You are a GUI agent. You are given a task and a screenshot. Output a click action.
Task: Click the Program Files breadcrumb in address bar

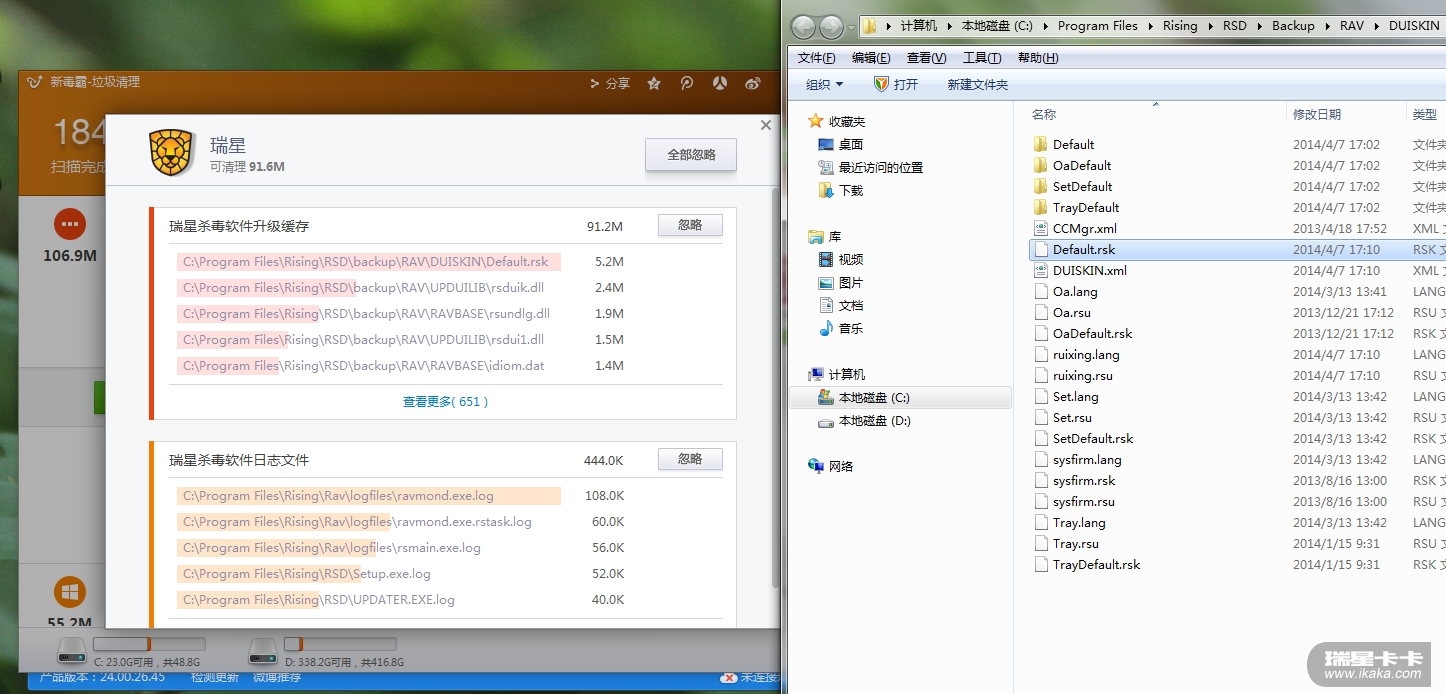[x=1098, y=26]
